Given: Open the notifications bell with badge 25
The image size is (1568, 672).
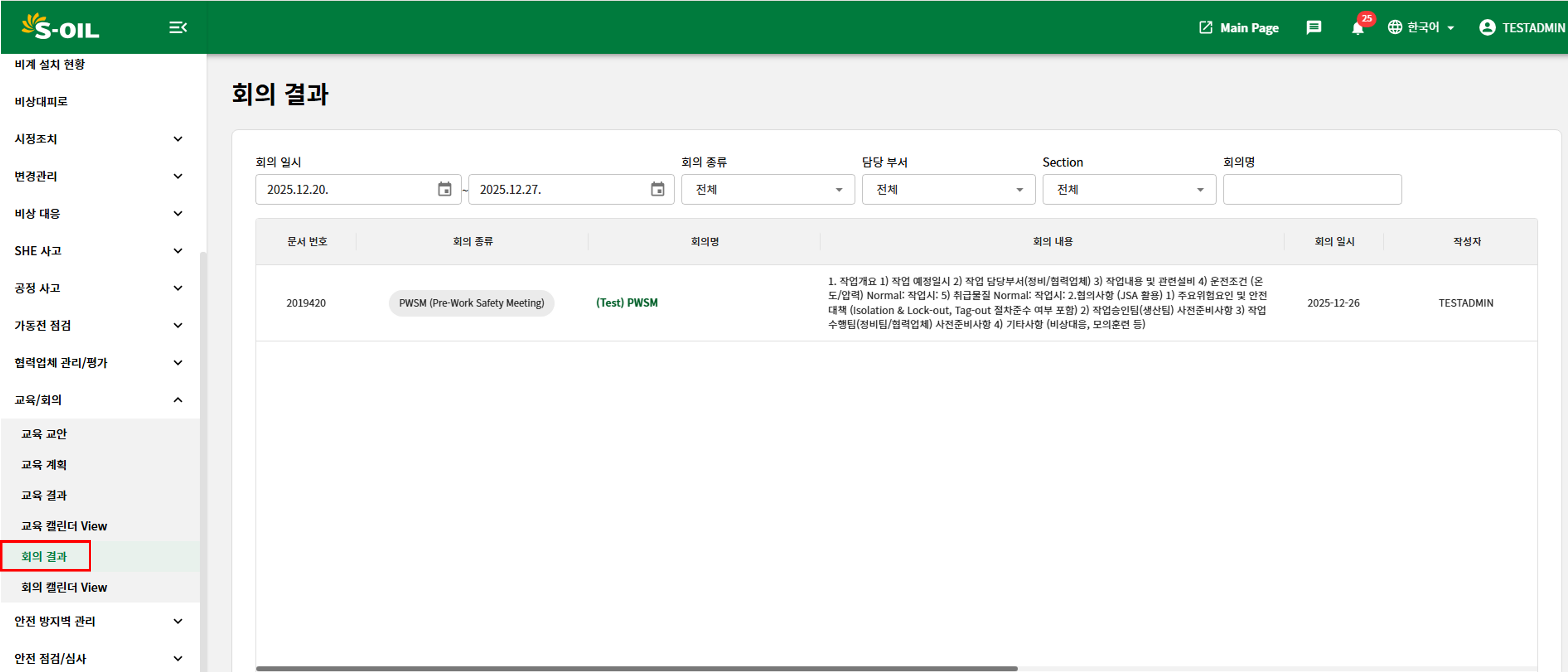Looking at the screenshot, I should click(x=1358, y=28).
